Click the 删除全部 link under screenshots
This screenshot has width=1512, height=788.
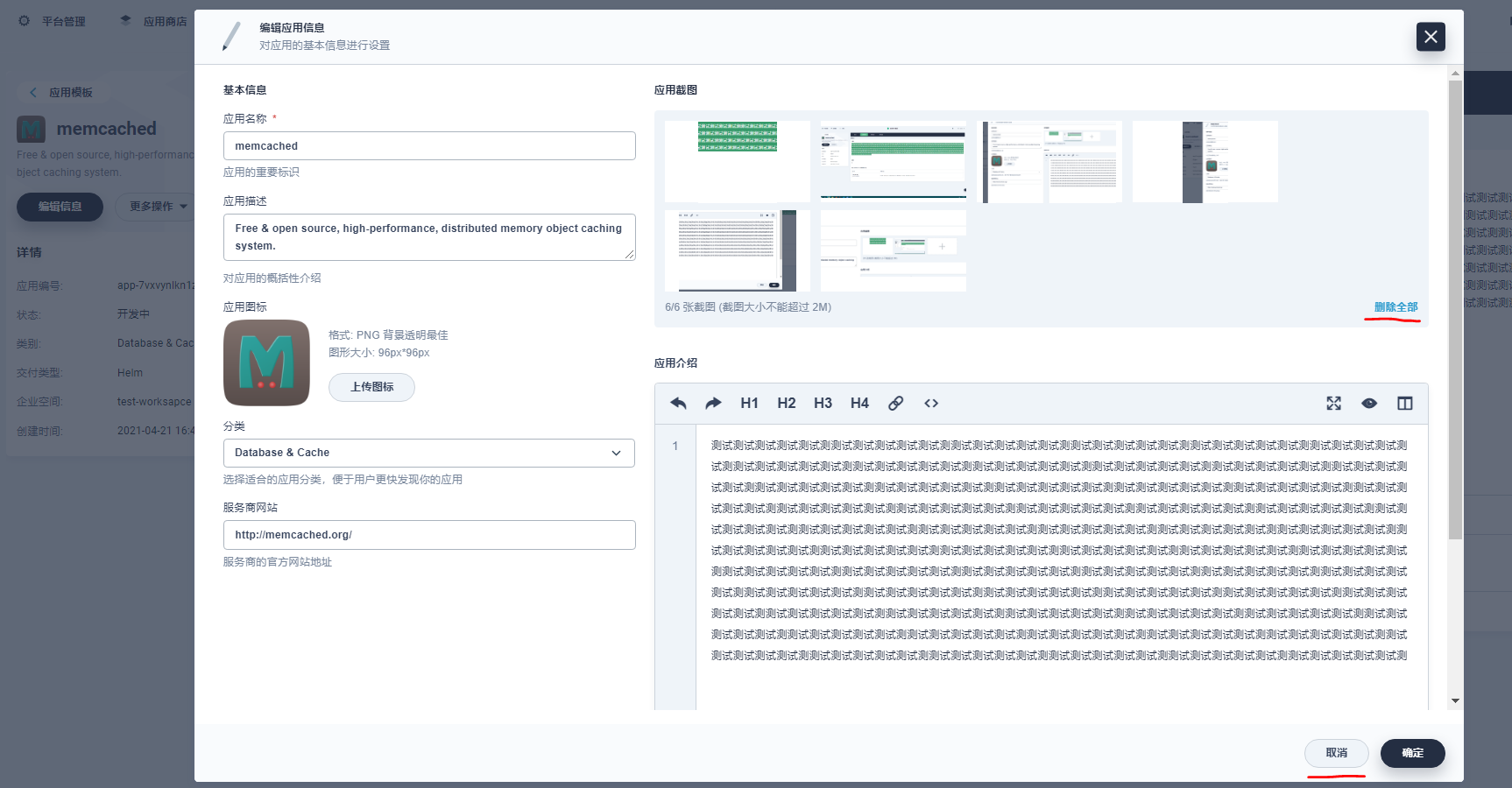1395,307
